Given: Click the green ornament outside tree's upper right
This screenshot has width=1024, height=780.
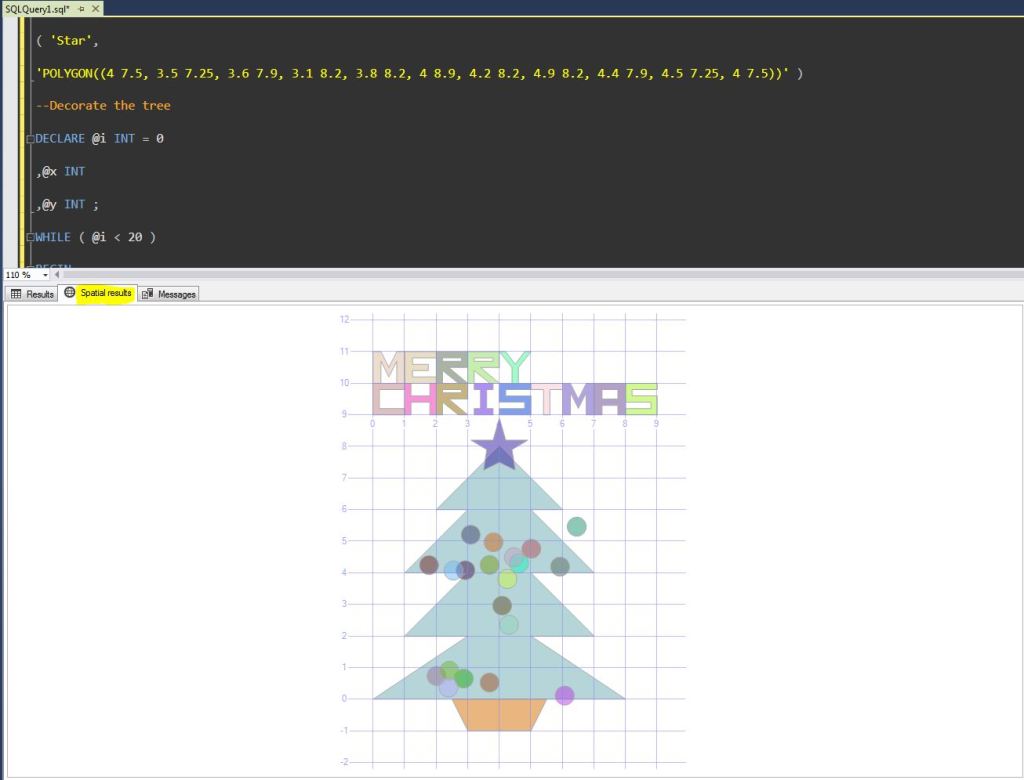Looking at the screenshot, I should pos(576,527).
